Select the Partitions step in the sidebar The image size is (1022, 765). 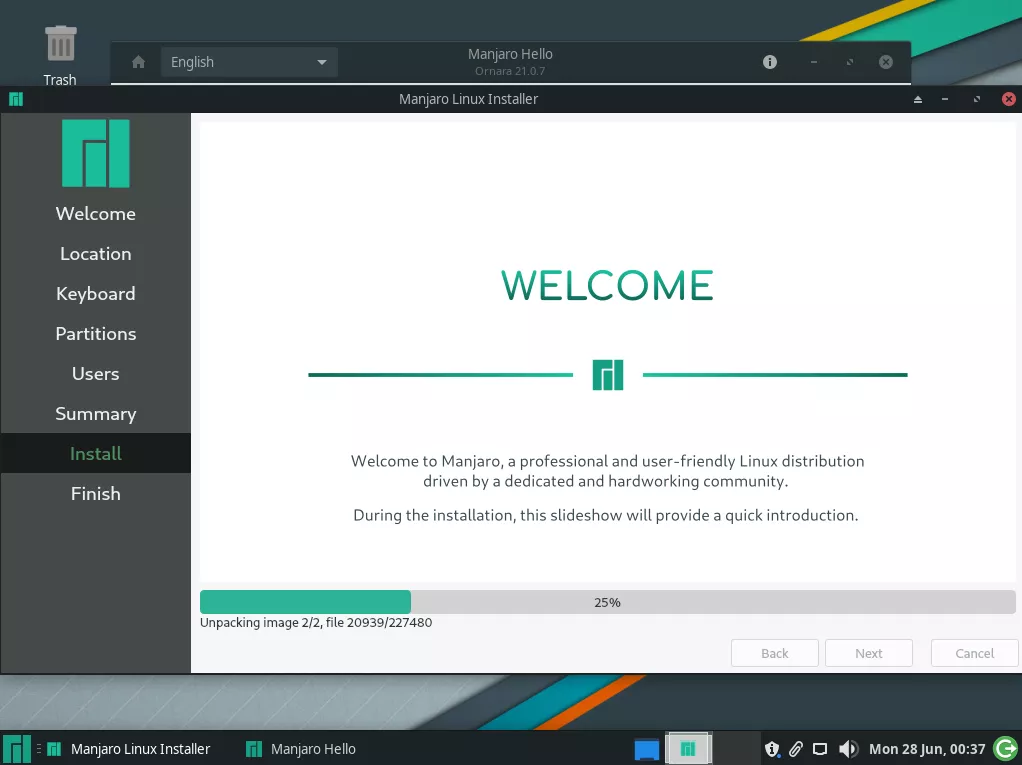coord(96,334)
